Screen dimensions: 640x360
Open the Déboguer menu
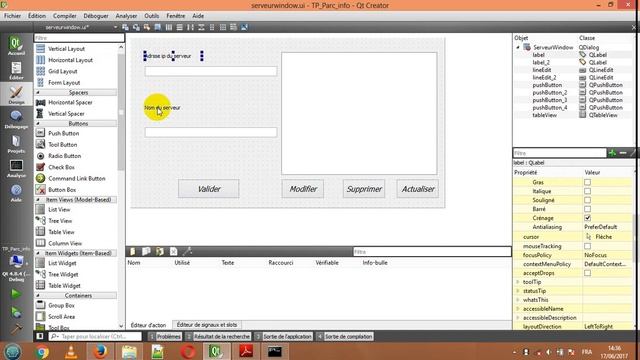point(96,16)
